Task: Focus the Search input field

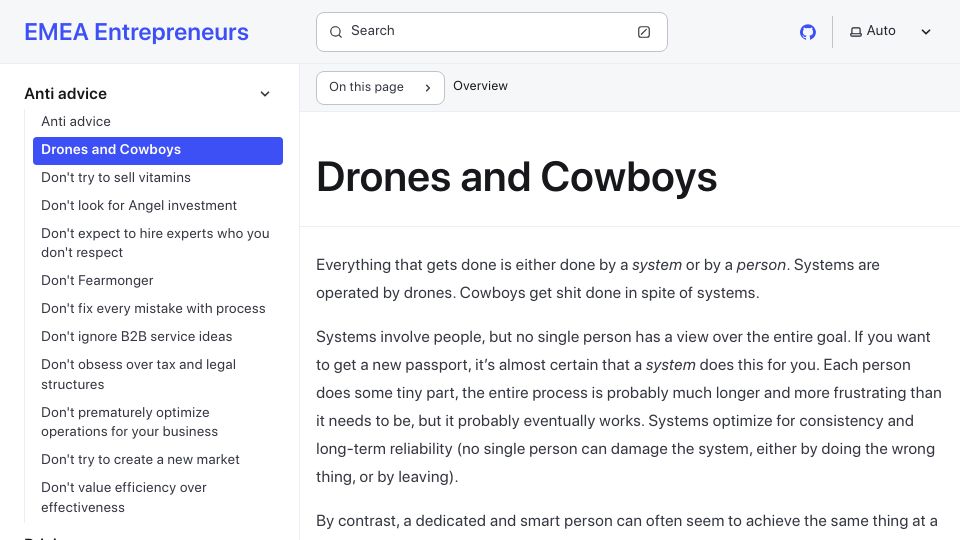Action: (x=492, y=32)
